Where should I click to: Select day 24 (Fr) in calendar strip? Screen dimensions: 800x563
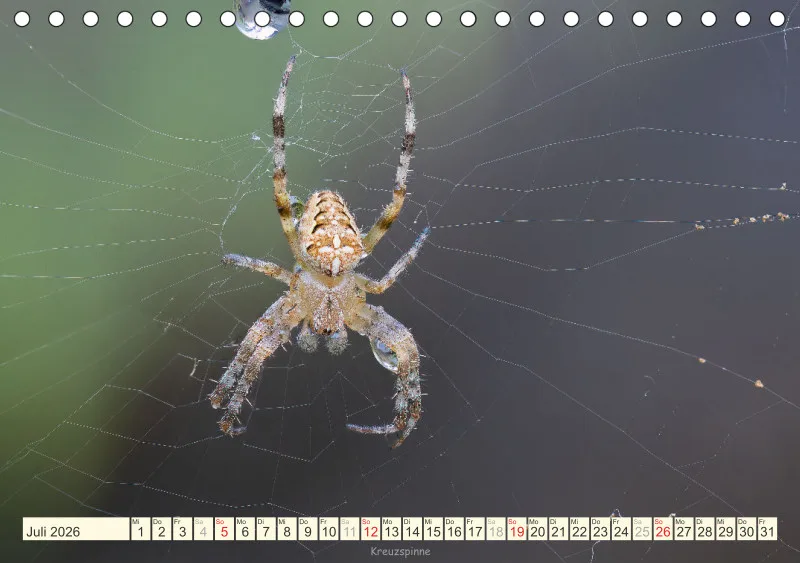pos(621,529)
